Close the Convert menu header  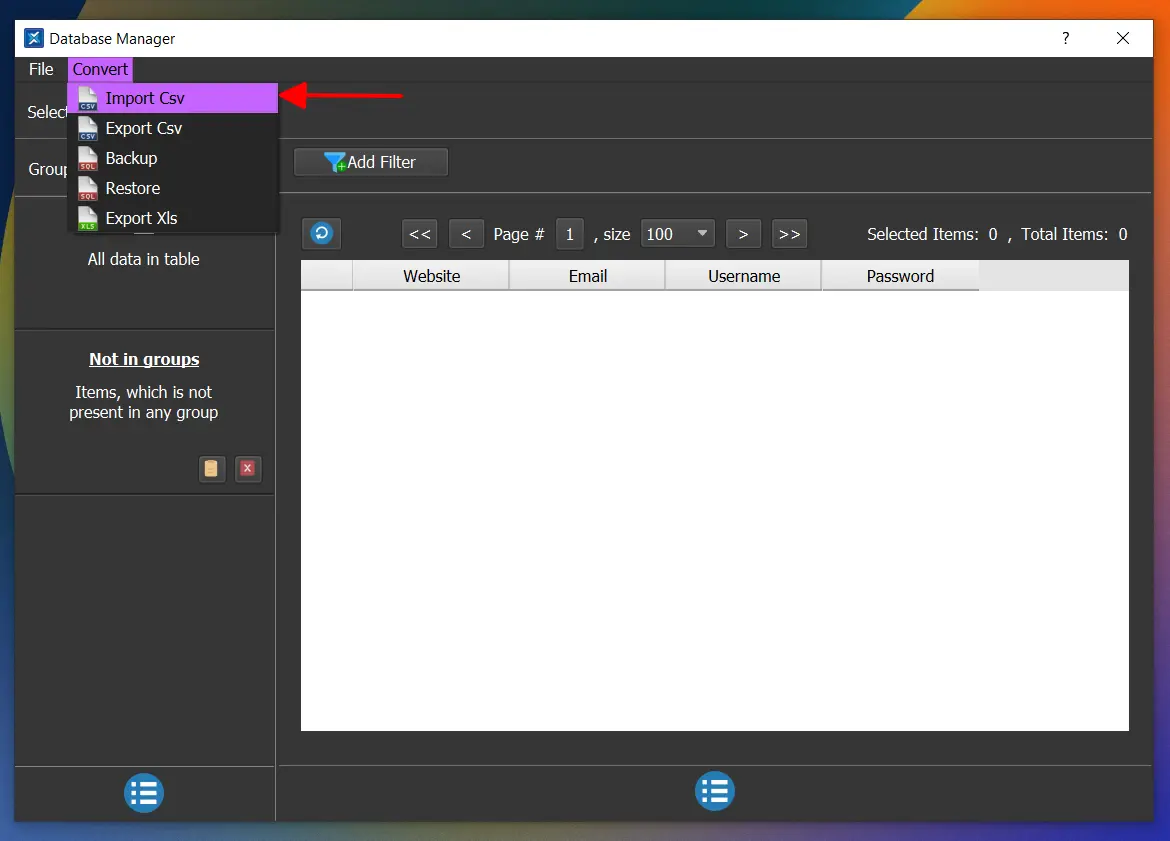(x=100, y=69)
